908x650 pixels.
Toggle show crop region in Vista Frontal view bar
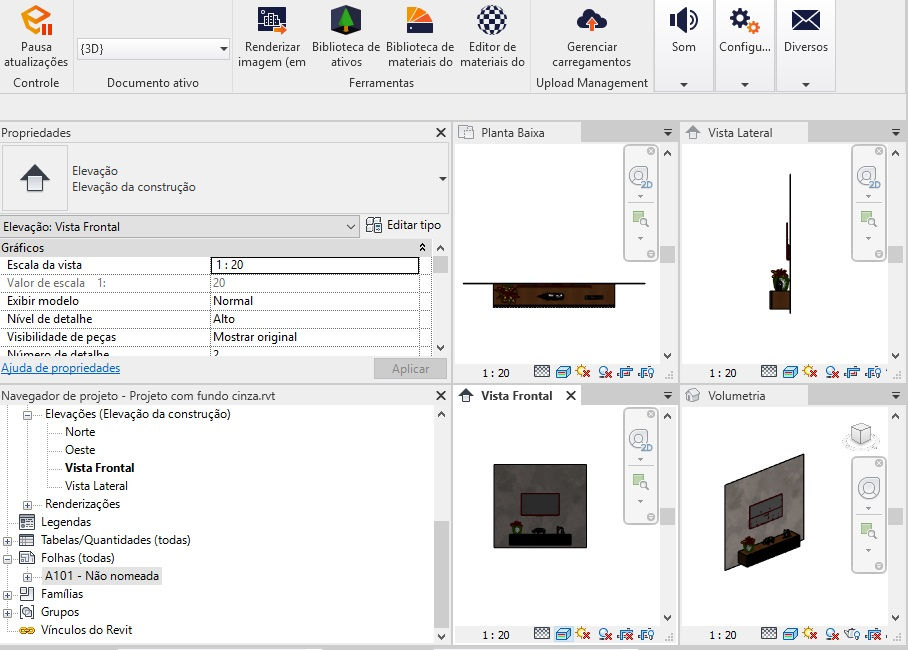[646, 634]
